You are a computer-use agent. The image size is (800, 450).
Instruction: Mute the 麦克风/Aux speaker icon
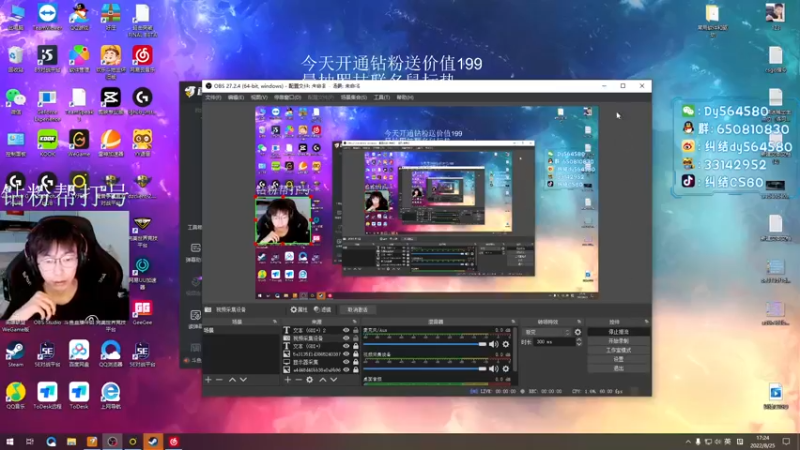493,344
